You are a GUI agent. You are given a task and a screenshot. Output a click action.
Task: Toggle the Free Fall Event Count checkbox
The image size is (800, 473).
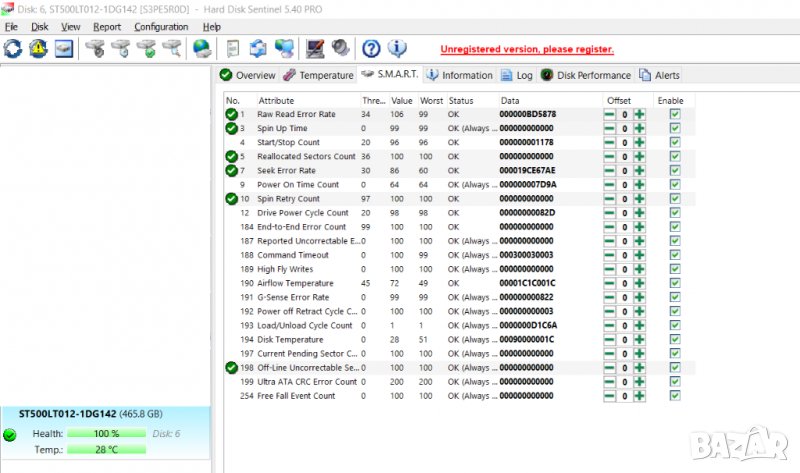point(674,396)
